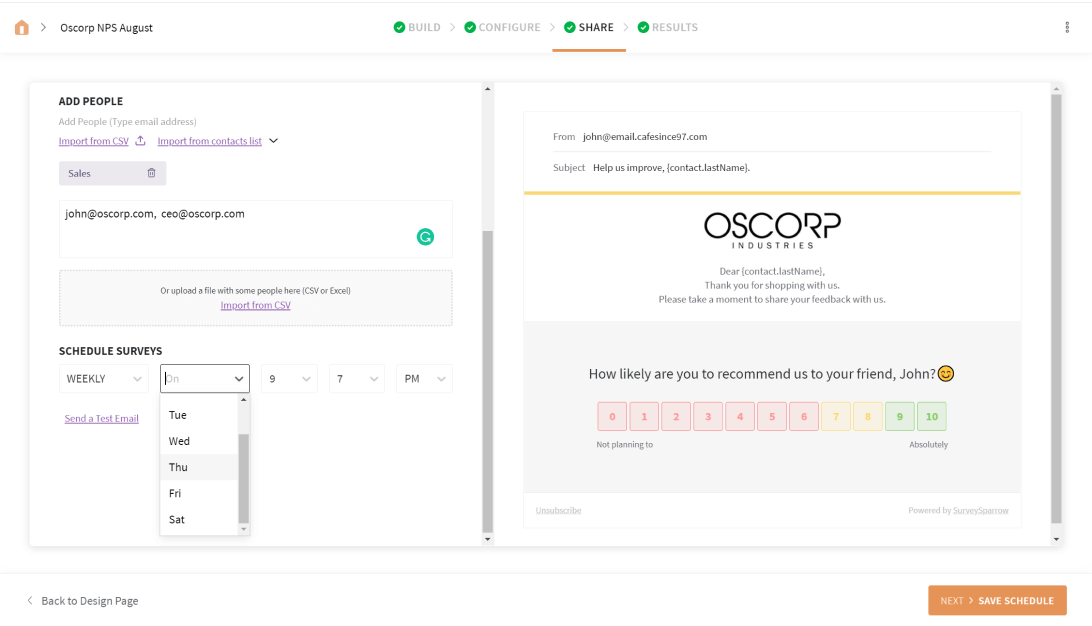Click the Send a Test Email link
This screenshot has height=626, width=1092.
coord(101,418)
